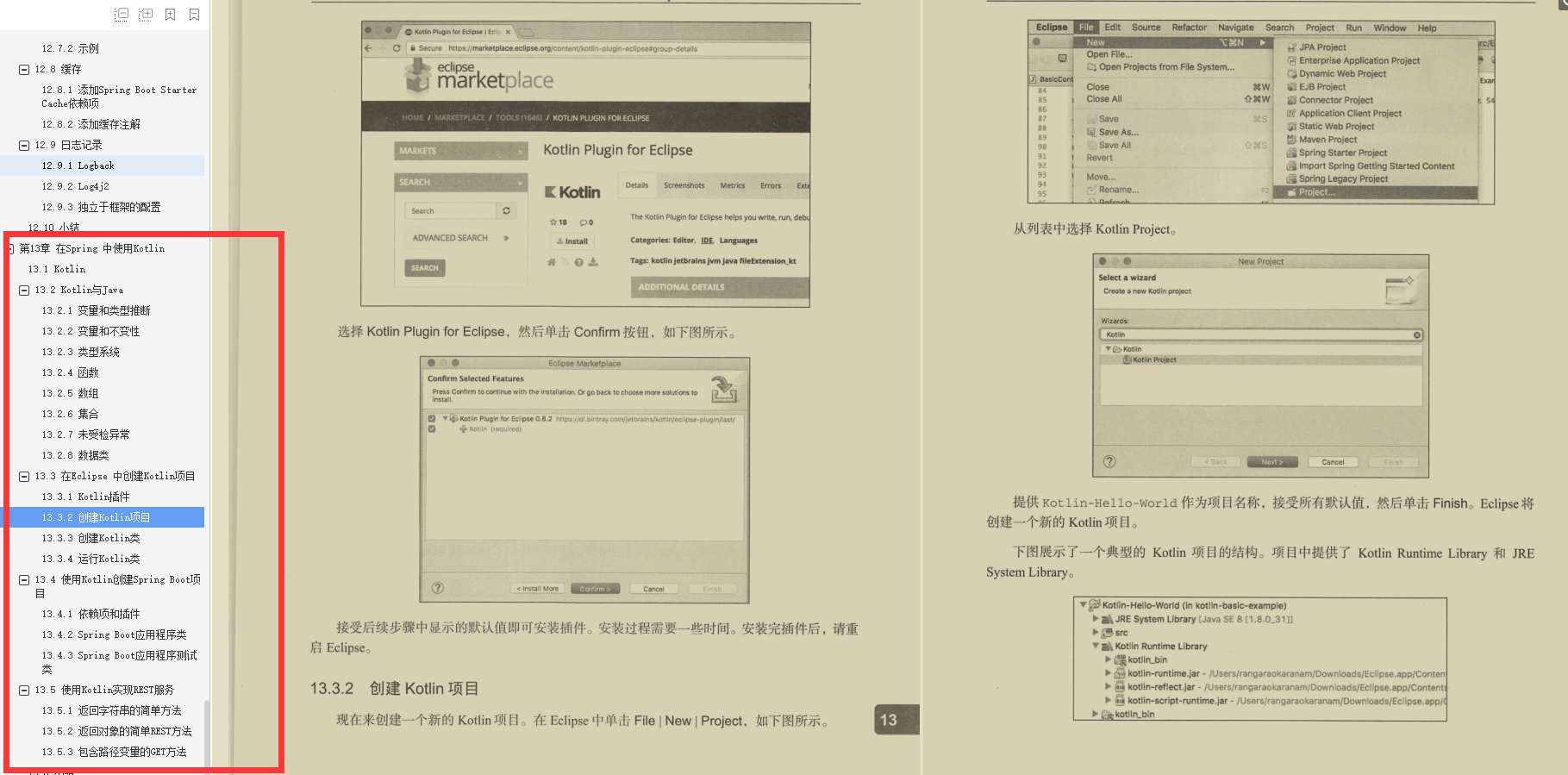Select bookmark 13.1 Kotlin

56,269
